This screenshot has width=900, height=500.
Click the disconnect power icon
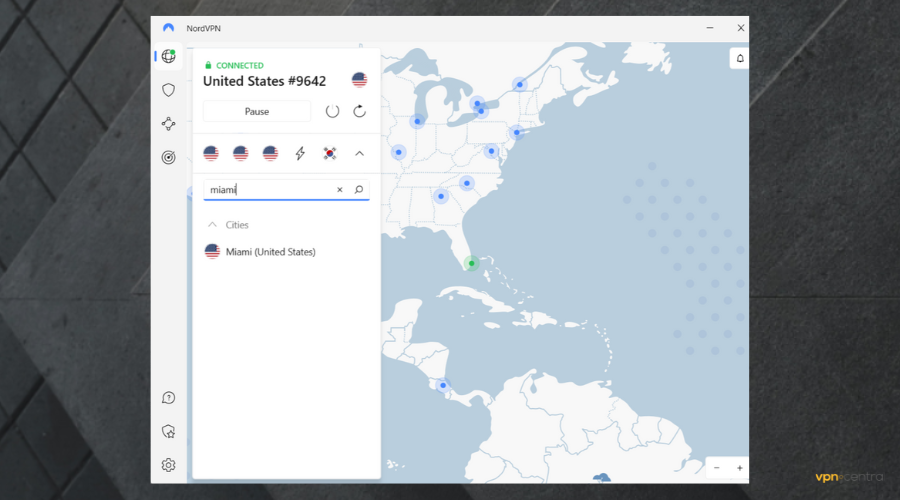coord(332,111)
